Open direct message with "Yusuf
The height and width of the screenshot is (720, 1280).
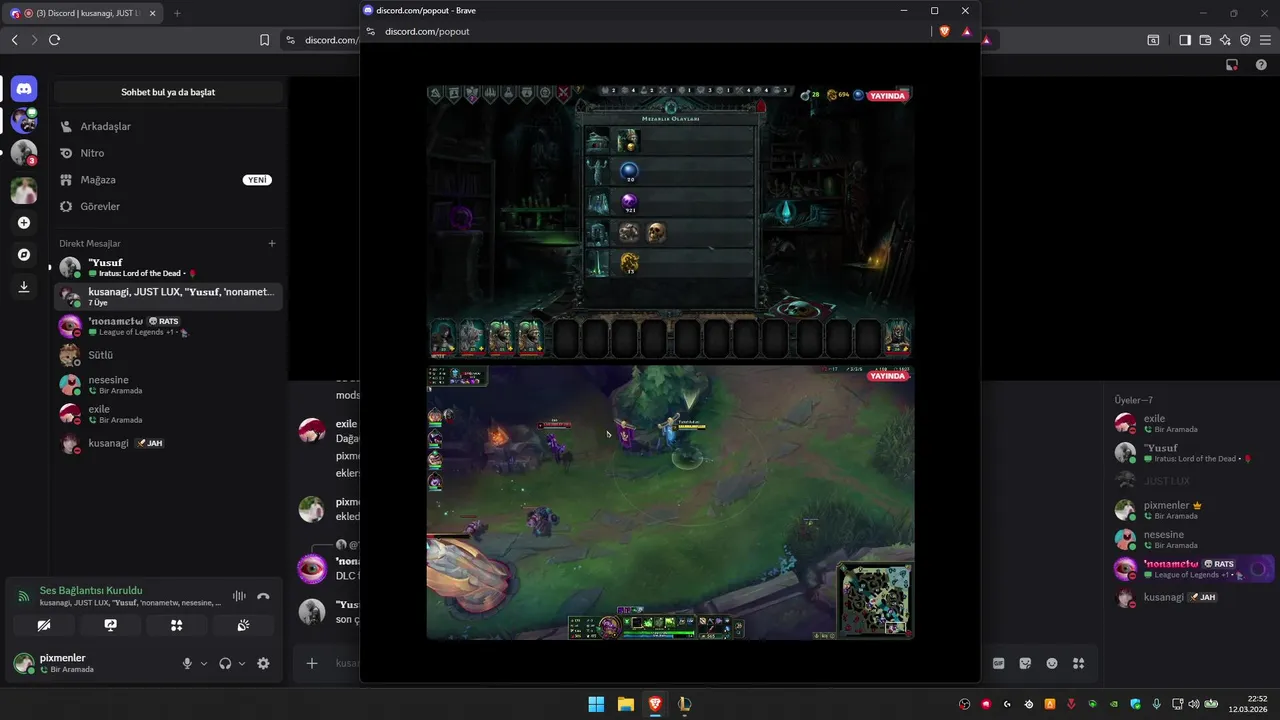pyautogui.click(x=168, y=267)
